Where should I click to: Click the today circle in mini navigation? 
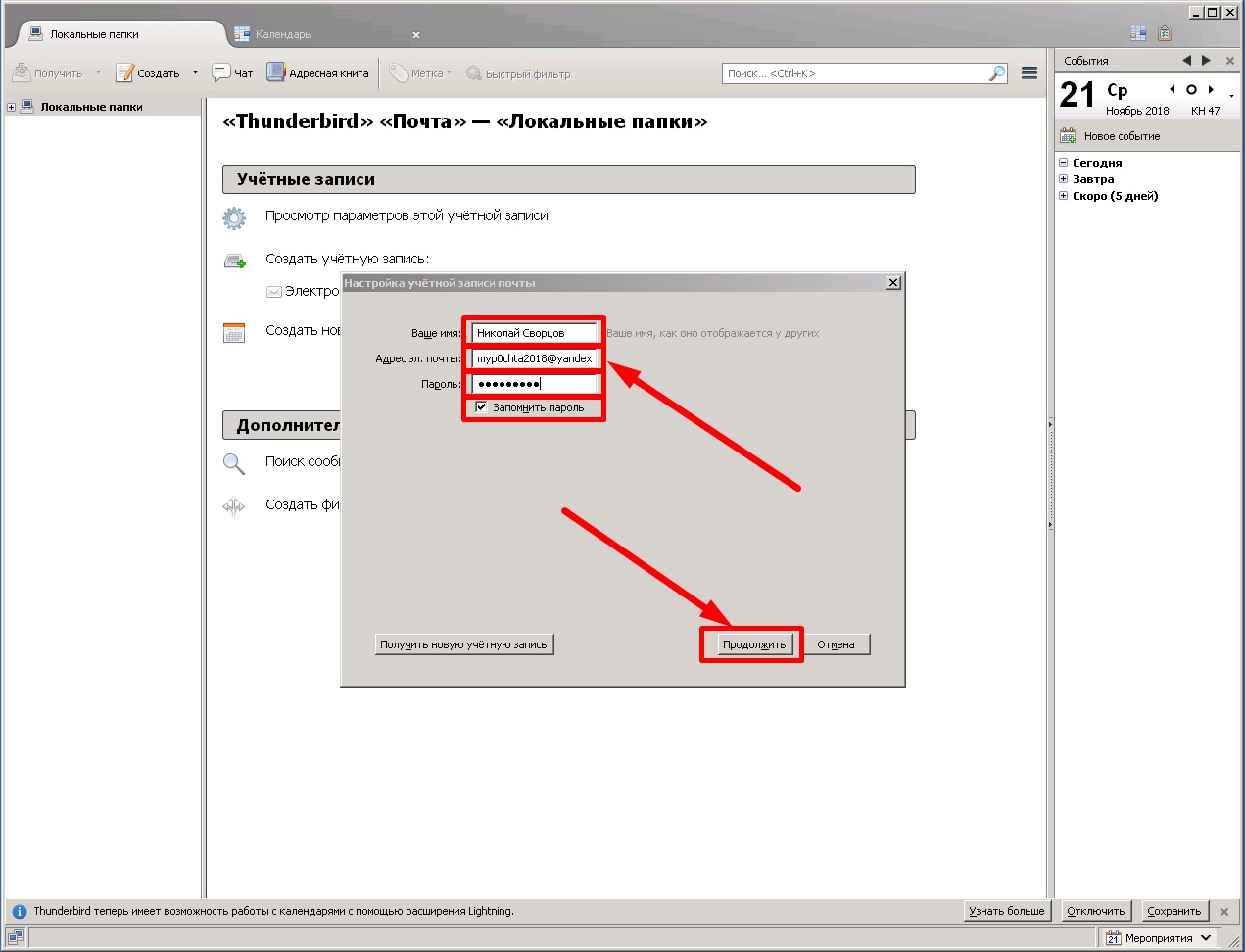tap(1191, 89)
